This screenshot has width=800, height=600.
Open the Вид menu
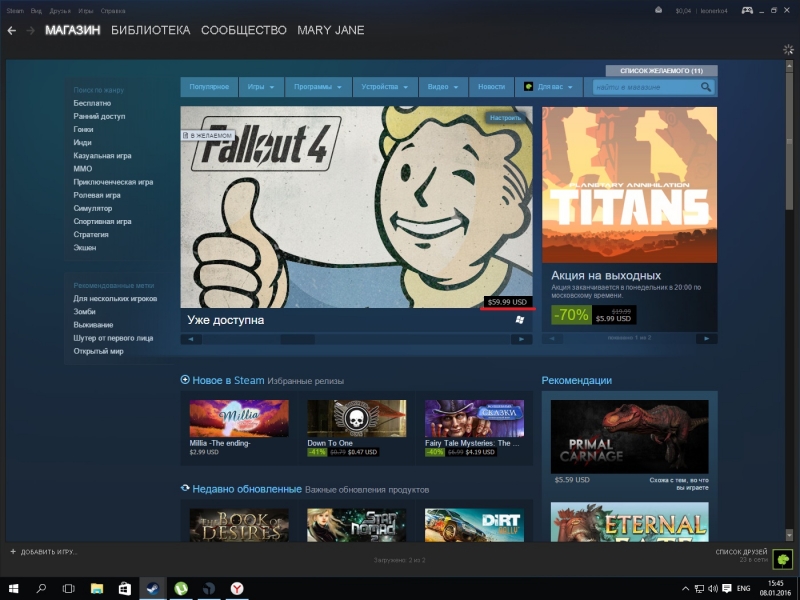36,11
